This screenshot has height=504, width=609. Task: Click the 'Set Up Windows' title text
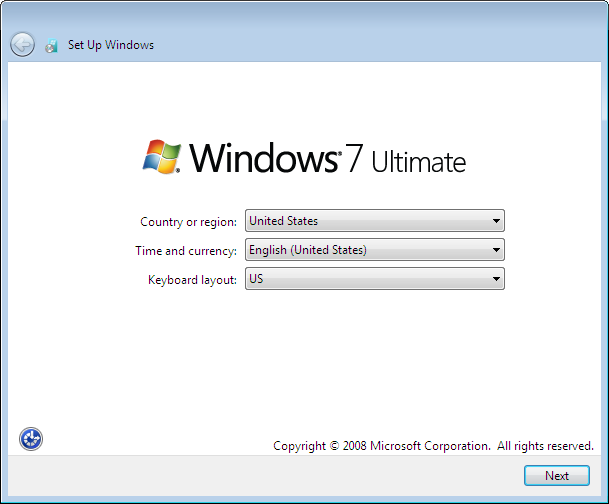tap(111, 45)
